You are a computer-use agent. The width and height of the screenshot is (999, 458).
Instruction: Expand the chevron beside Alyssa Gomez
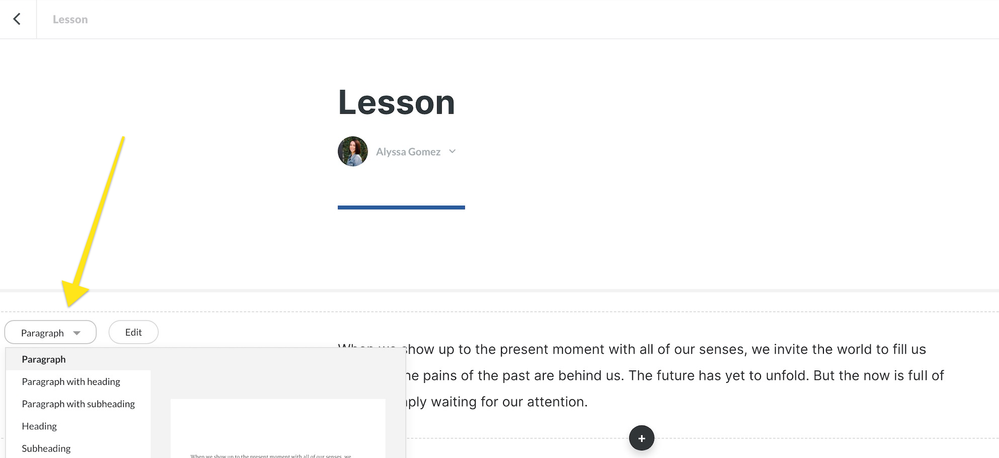452,152
